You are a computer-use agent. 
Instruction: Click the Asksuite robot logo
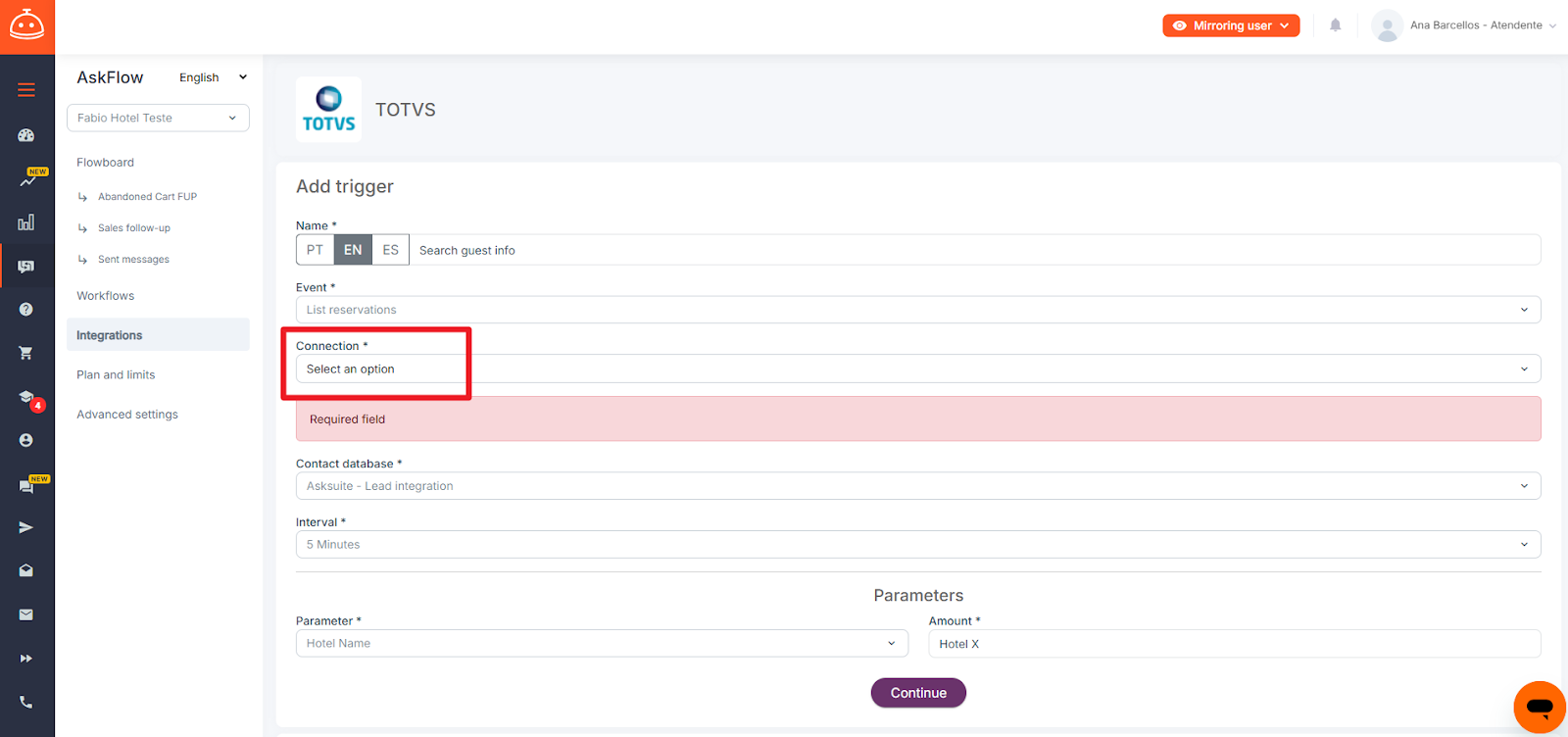26,26
